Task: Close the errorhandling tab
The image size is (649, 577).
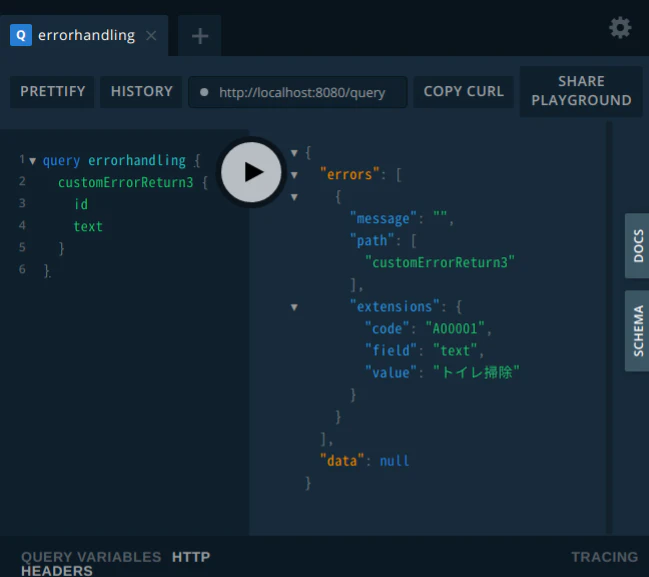Action: [x=151, y=36]
